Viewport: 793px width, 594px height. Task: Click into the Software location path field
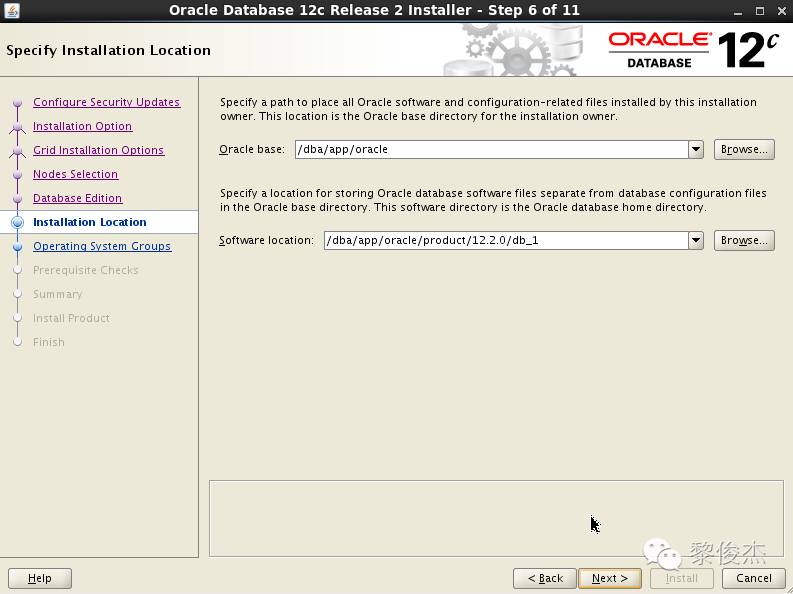pyautogui.click(x=506, y=240)
